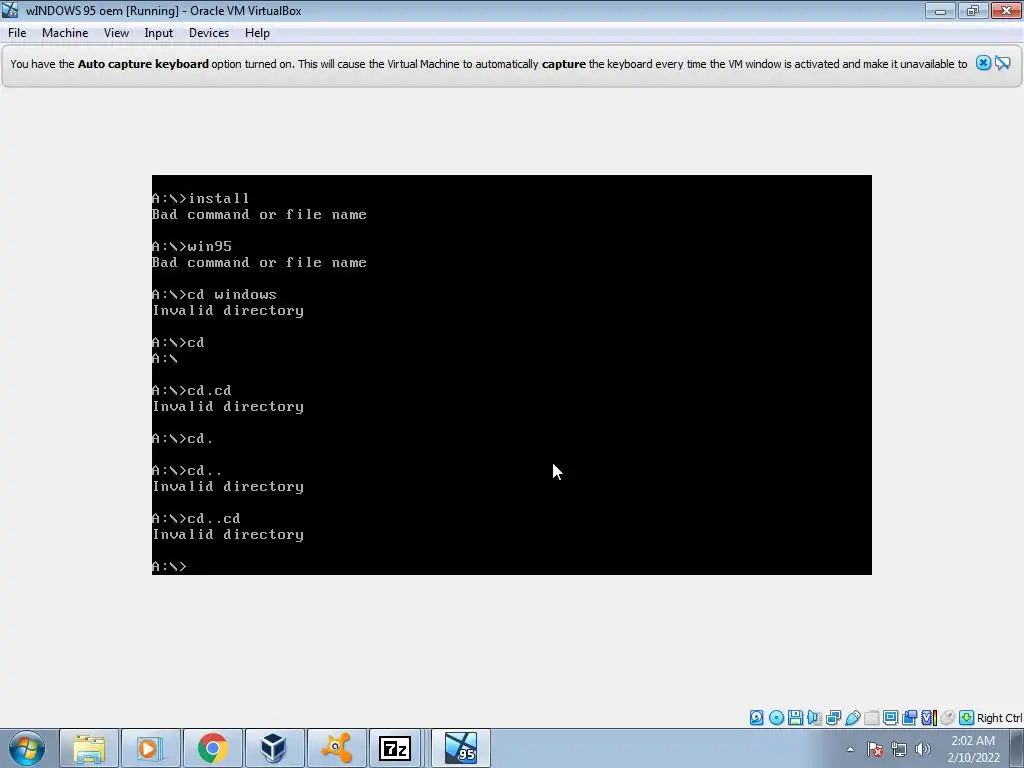
Task: Minimize the VirtualBox window
Action: click(x=940, y=10)
